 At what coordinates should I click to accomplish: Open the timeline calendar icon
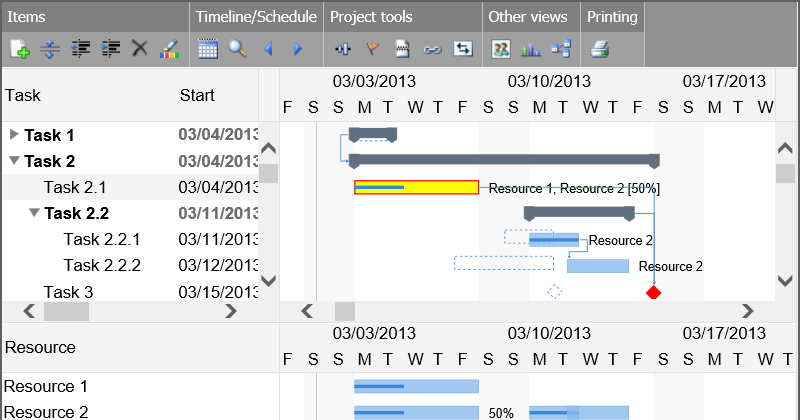pyautogui.click(x=208, y=48)
